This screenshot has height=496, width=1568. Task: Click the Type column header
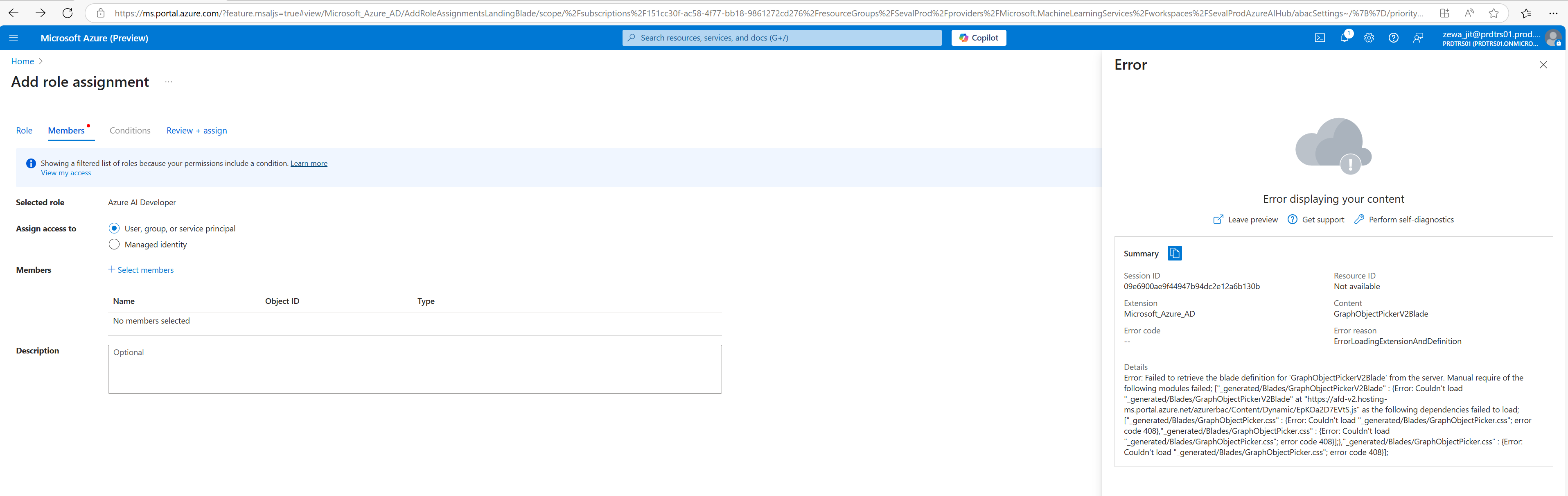point(426,301)
